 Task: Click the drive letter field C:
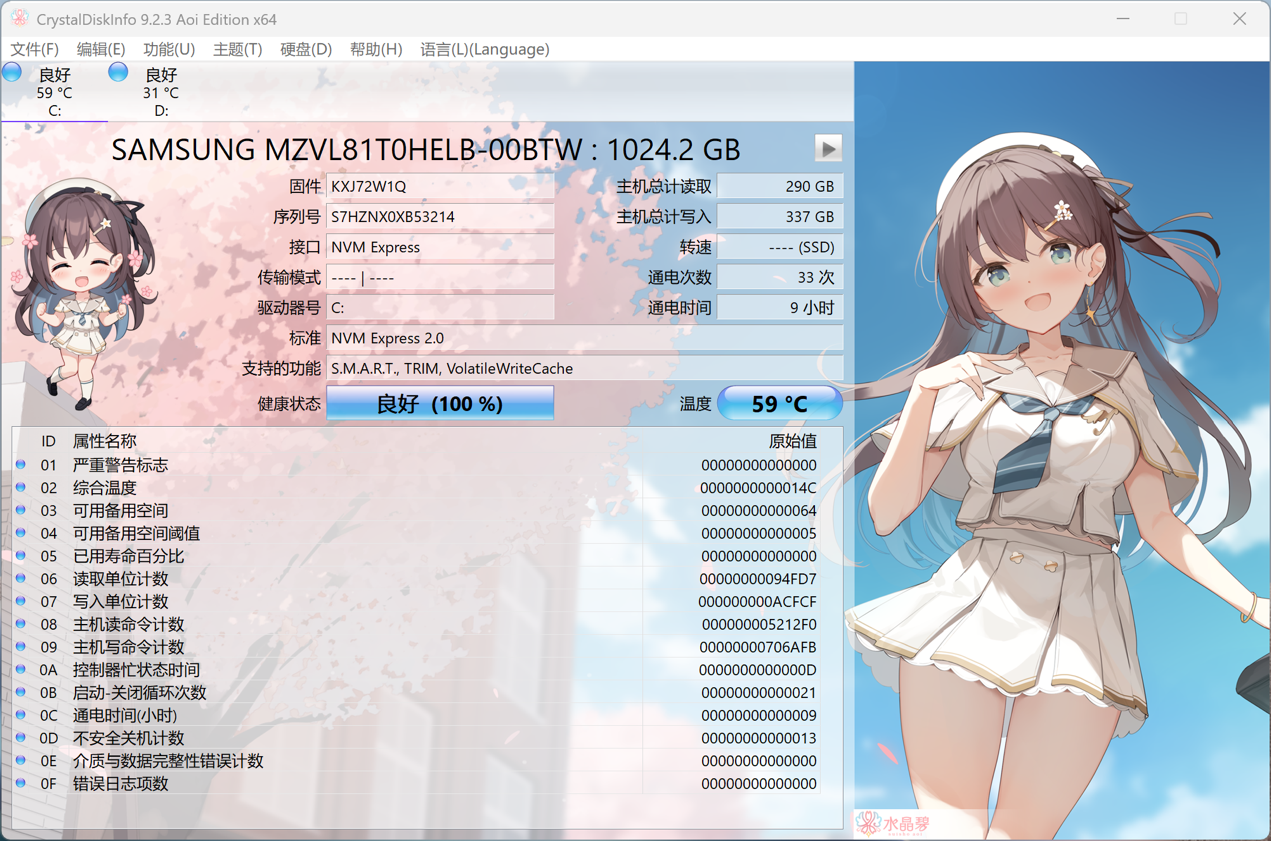(440, 308)
